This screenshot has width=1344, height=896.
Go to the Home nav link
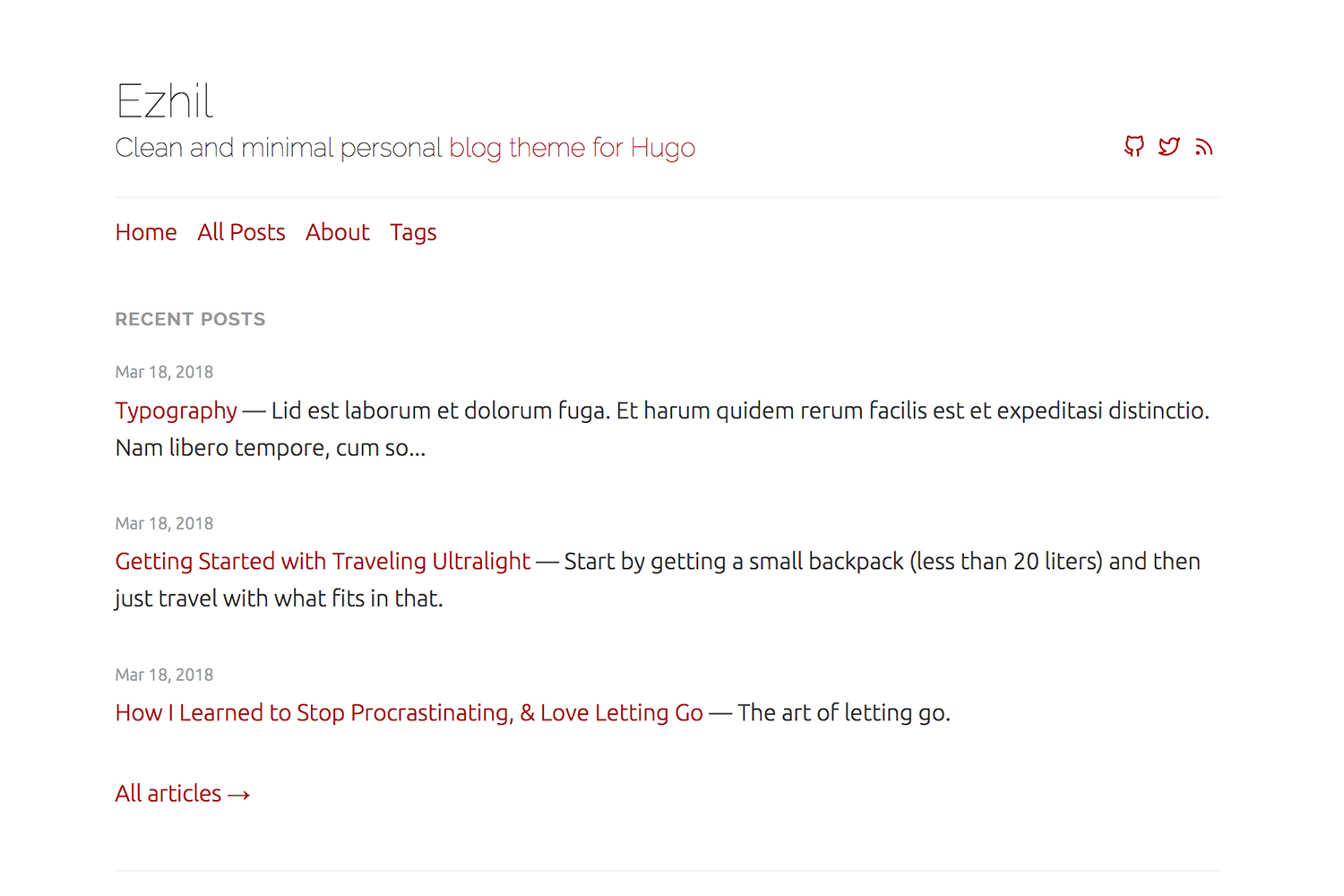click(146, 232)
